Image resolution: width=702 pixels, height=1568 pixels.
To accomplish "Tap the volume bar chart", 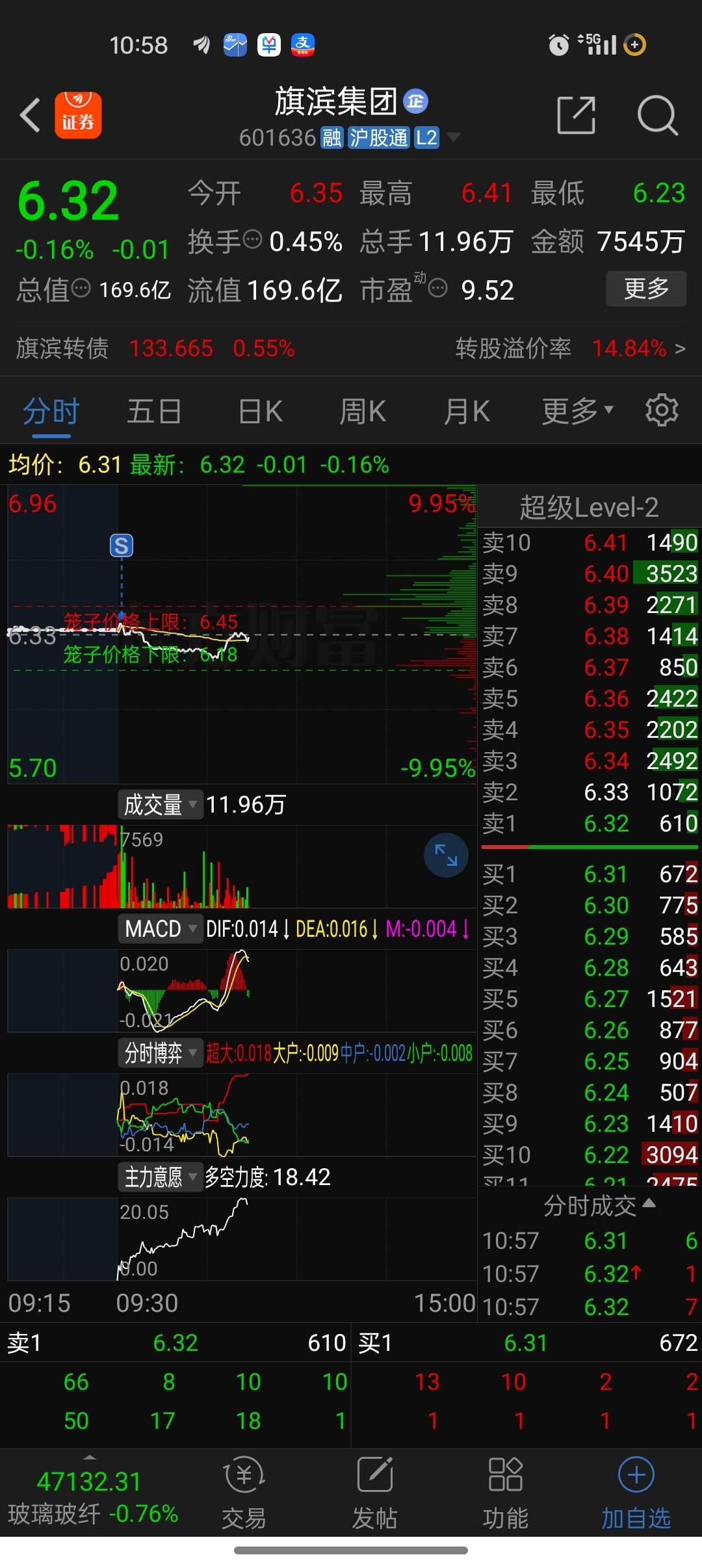I will pos(242,867).
